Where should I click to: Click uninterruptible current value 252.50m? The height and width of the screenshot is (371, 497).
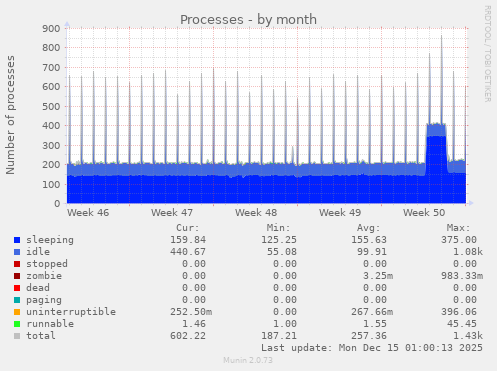[191, 312]
